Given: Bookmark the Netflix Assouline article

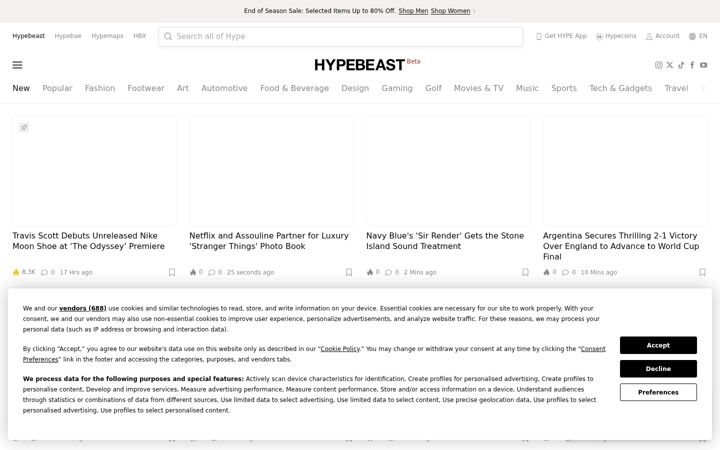Looking at the screenshot, I should point(349,272).
